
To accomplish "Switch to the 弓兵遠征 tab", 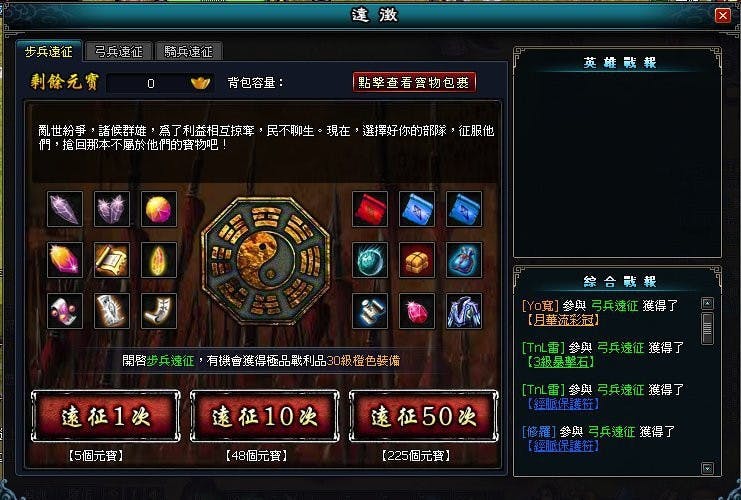I will pyautogui.click(x=119, y=52).
